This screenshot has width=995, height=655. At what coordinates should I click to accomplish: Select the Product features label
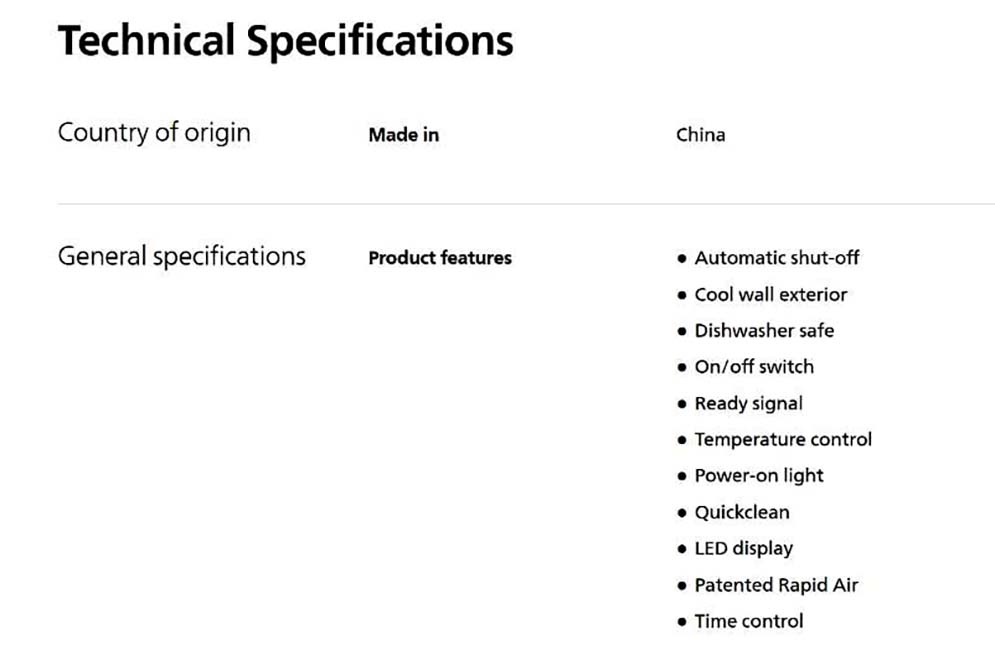click(439, 258)
